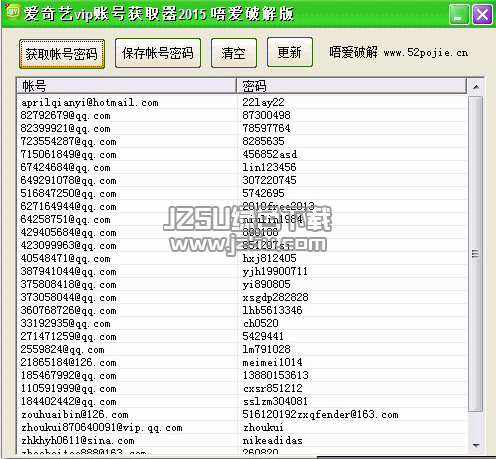Click the list scrollbar up arrow

(476, 87)
